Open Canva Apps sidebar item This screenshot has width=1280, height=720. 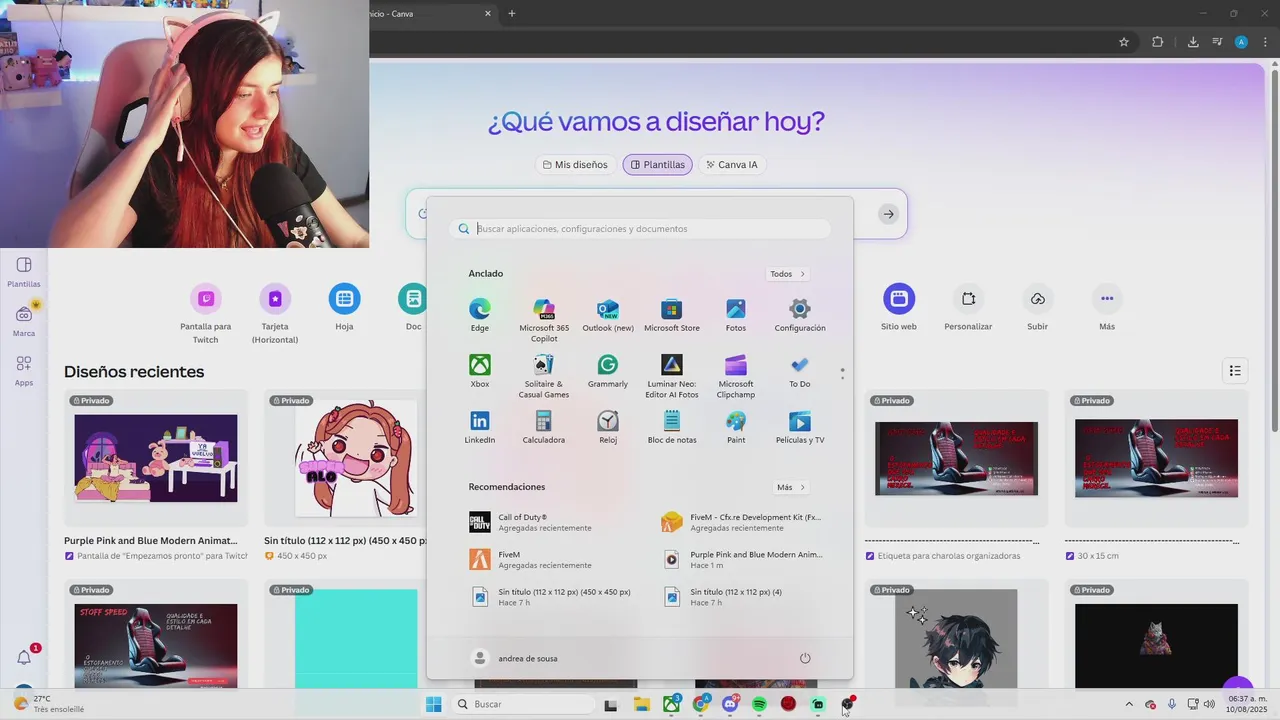[x=24, y=370]
